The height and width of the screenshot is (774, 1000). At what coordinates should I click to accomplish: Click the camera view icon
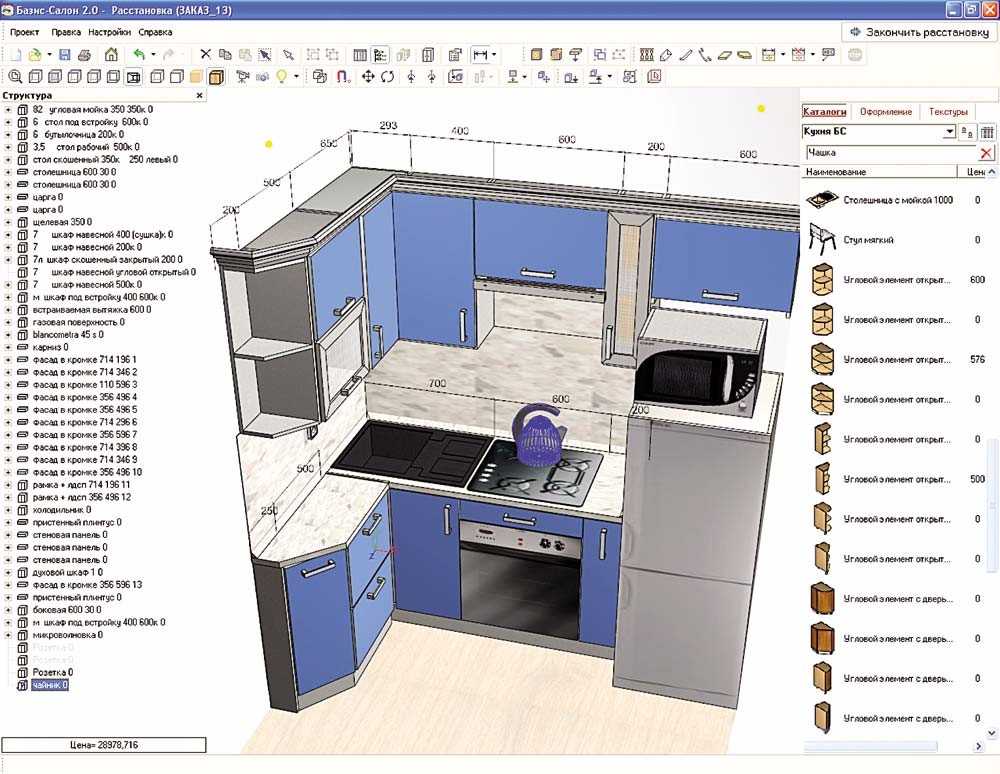pyautogui.click(x=242, y=77)
